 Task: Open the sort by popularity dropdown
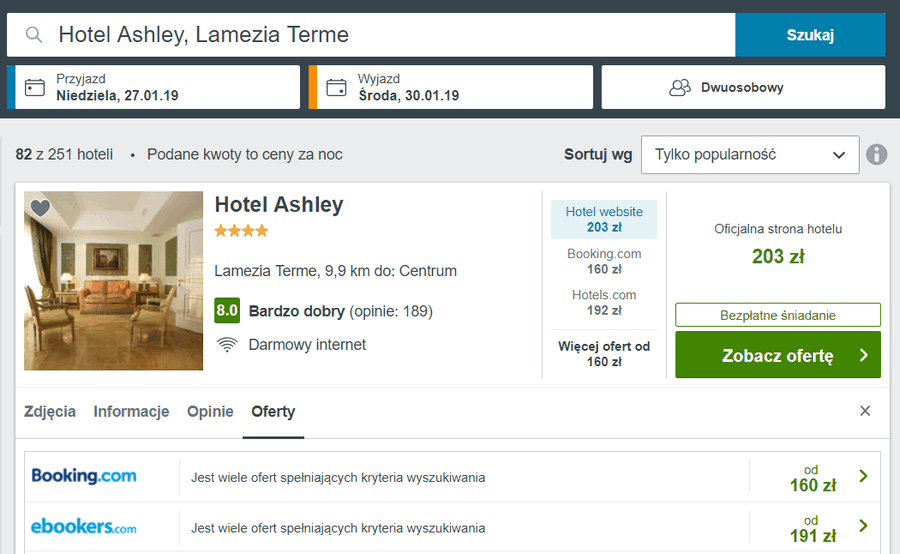pos(749,155)
